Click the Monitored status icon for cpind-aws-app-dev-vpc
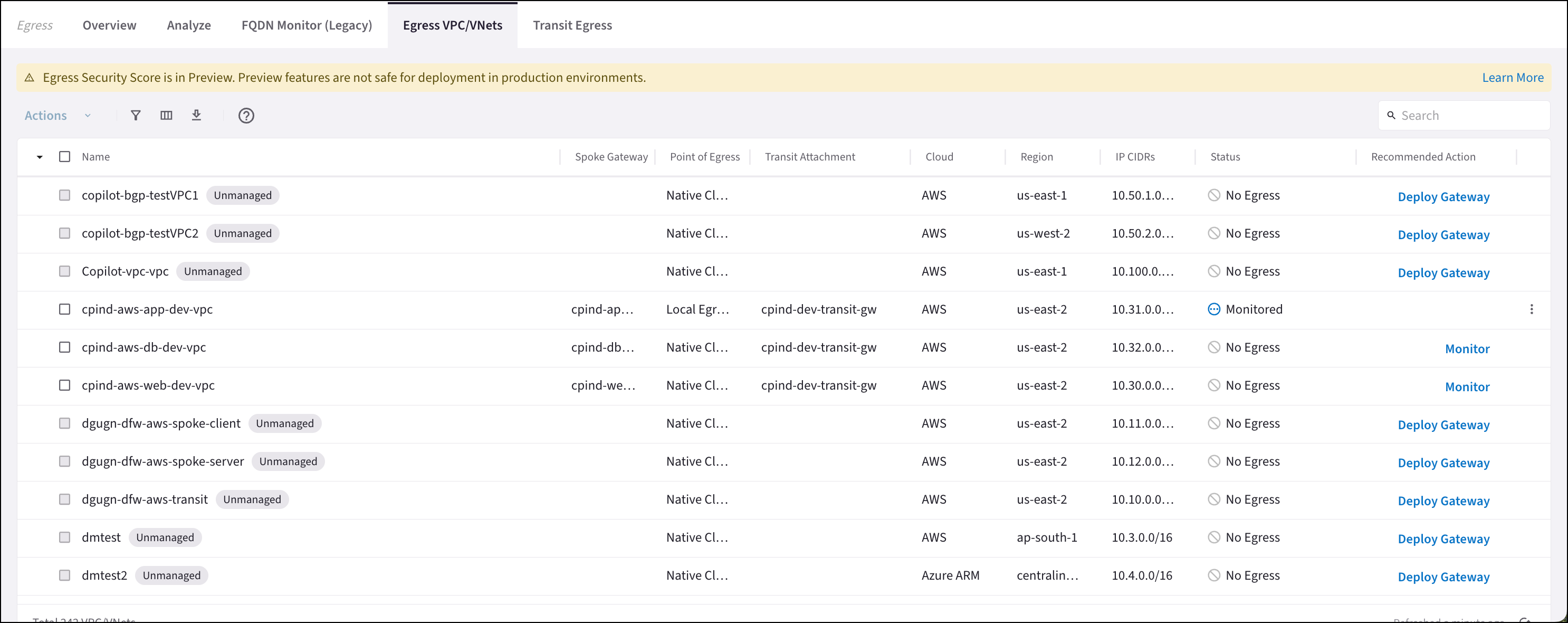The width and height of the screenshot is (1568, 623). coord(1215,309)
